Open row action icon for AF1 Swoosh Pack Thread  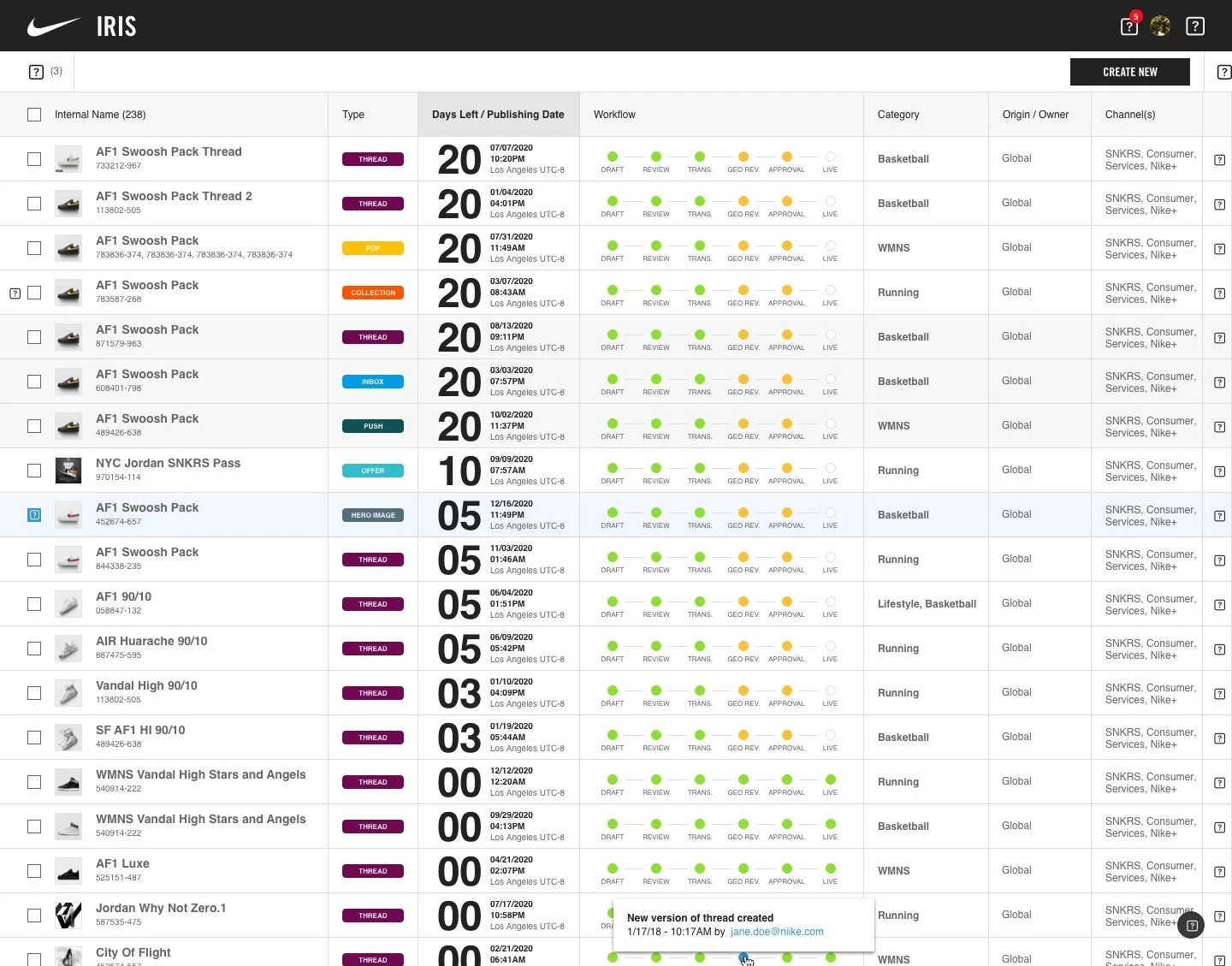coord(1220,159)
